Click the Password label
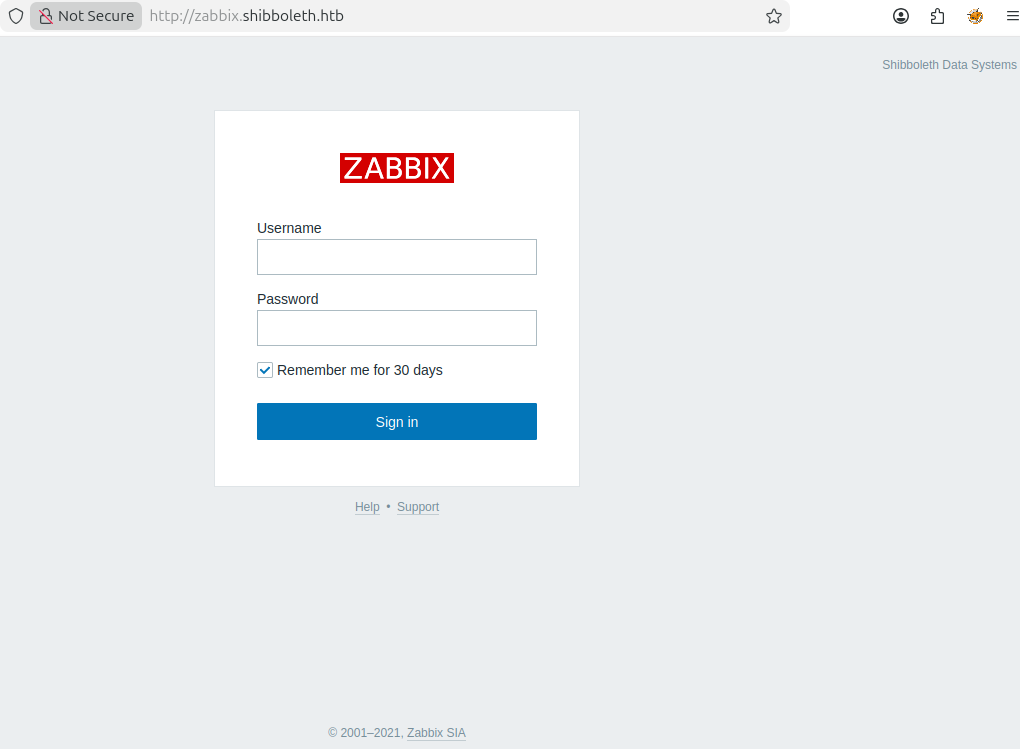The height and width of the screenshot is (749, 1020). pos(288,299)
